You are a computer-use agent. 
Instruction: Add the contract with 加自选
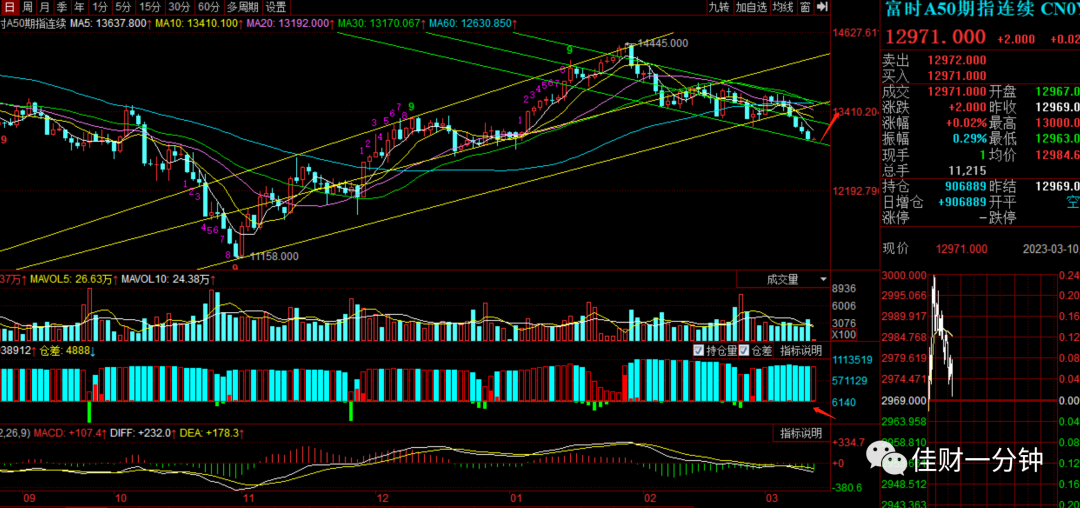(x=750, y=7)
